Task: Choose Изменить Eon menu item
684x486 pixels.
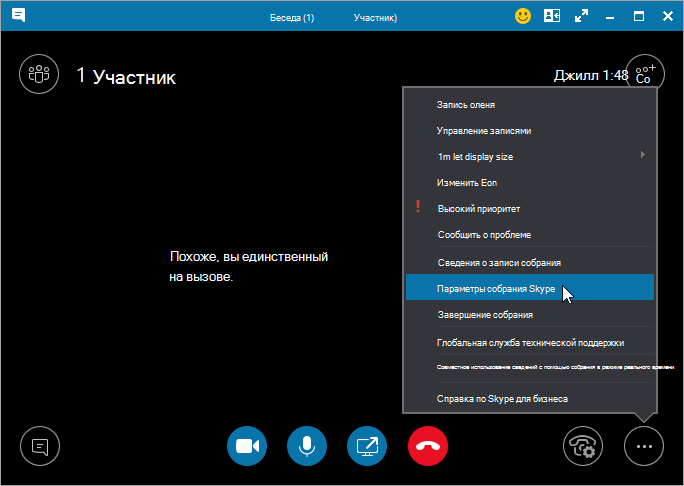Action: point(530,183)
